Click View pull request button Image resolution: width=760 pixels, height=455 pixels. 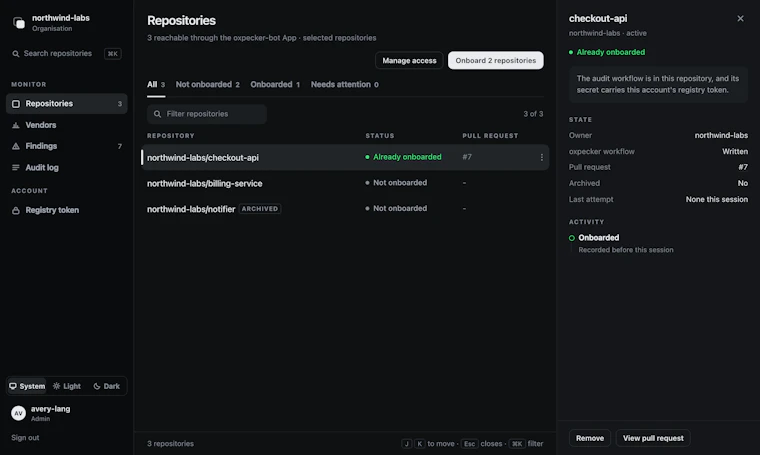[x=653, y=438]
